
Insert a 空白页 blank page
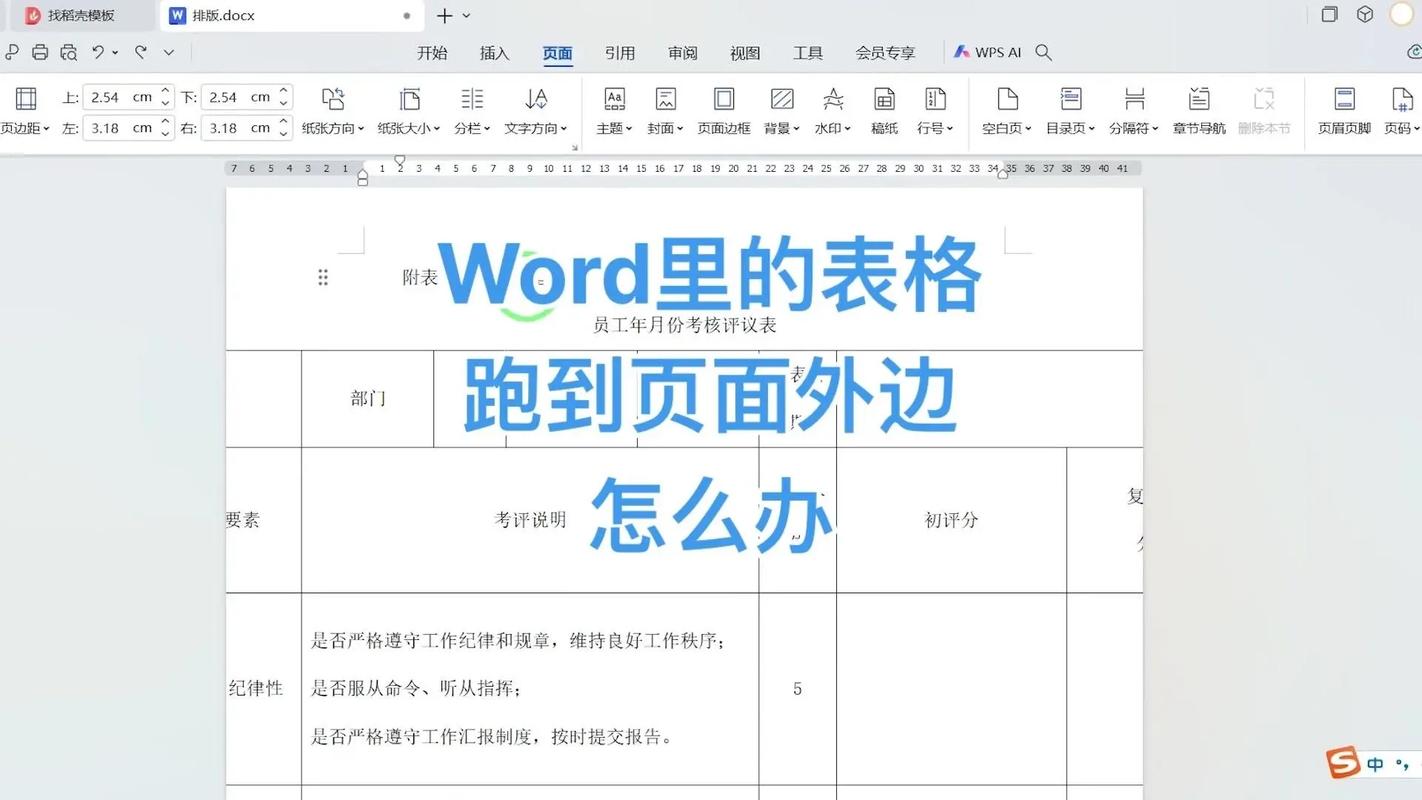[1007, 110]
